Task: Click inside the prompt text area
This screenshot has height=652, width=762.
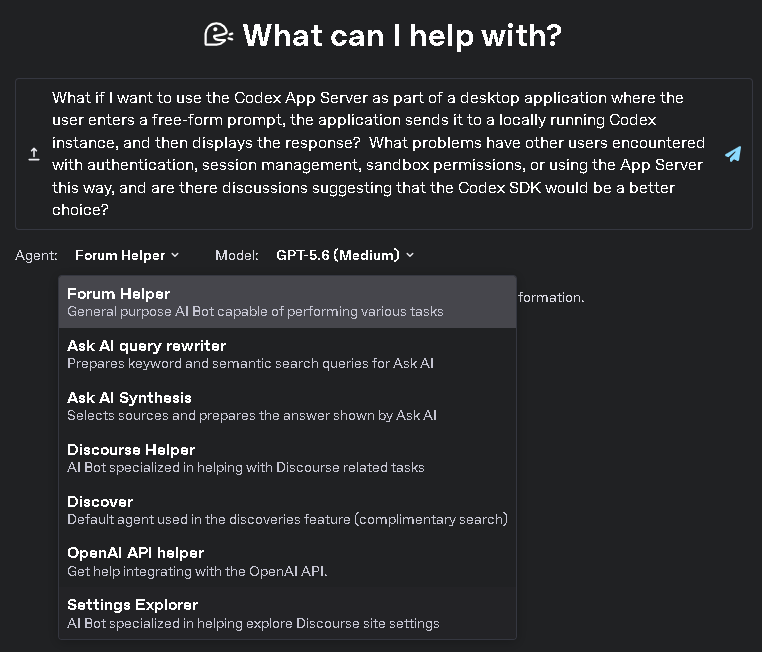Action: (x=379, y=154)
